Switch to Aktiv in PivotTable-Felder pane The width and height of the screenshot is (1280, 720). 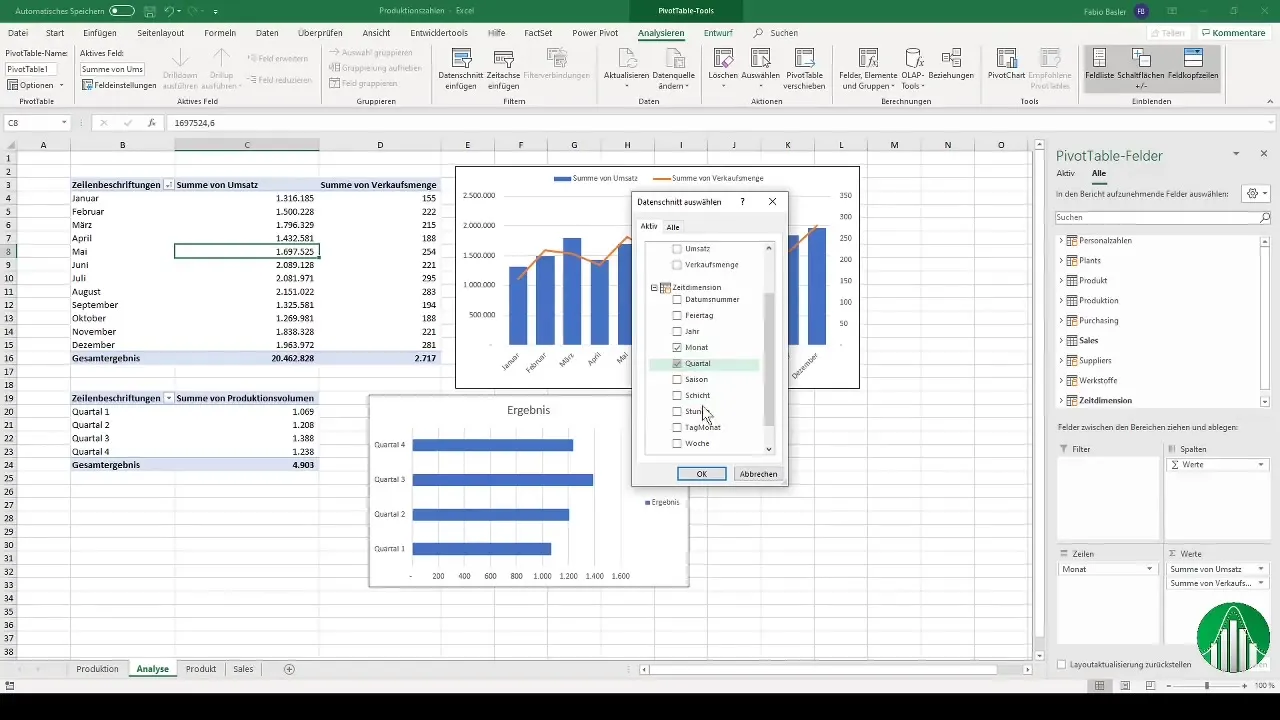click(1066, 173)
